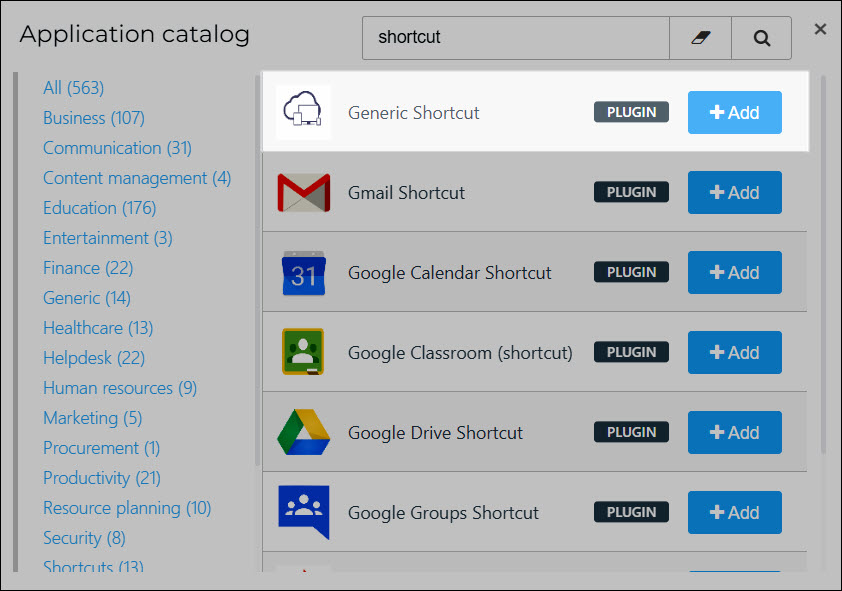Click the 'Google Calendar Shortcut' title text
Screen dimensions: 842x591
tap(449, 273)
